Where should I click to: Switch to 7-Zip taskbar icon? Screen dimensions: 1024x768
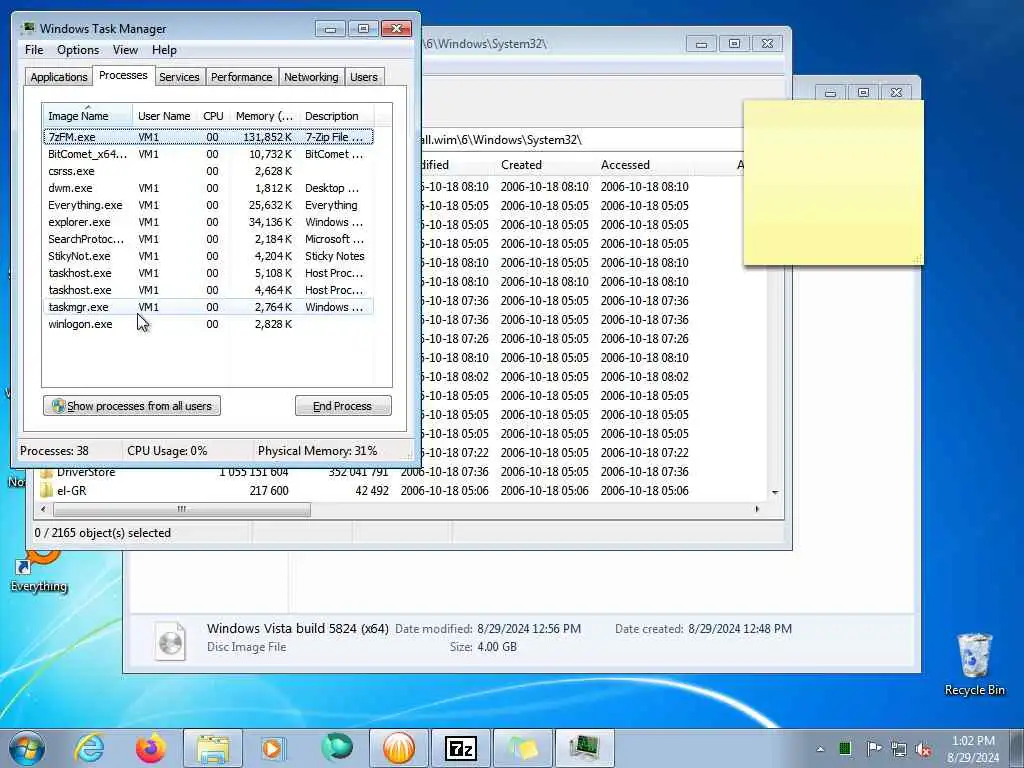(460, 748)
